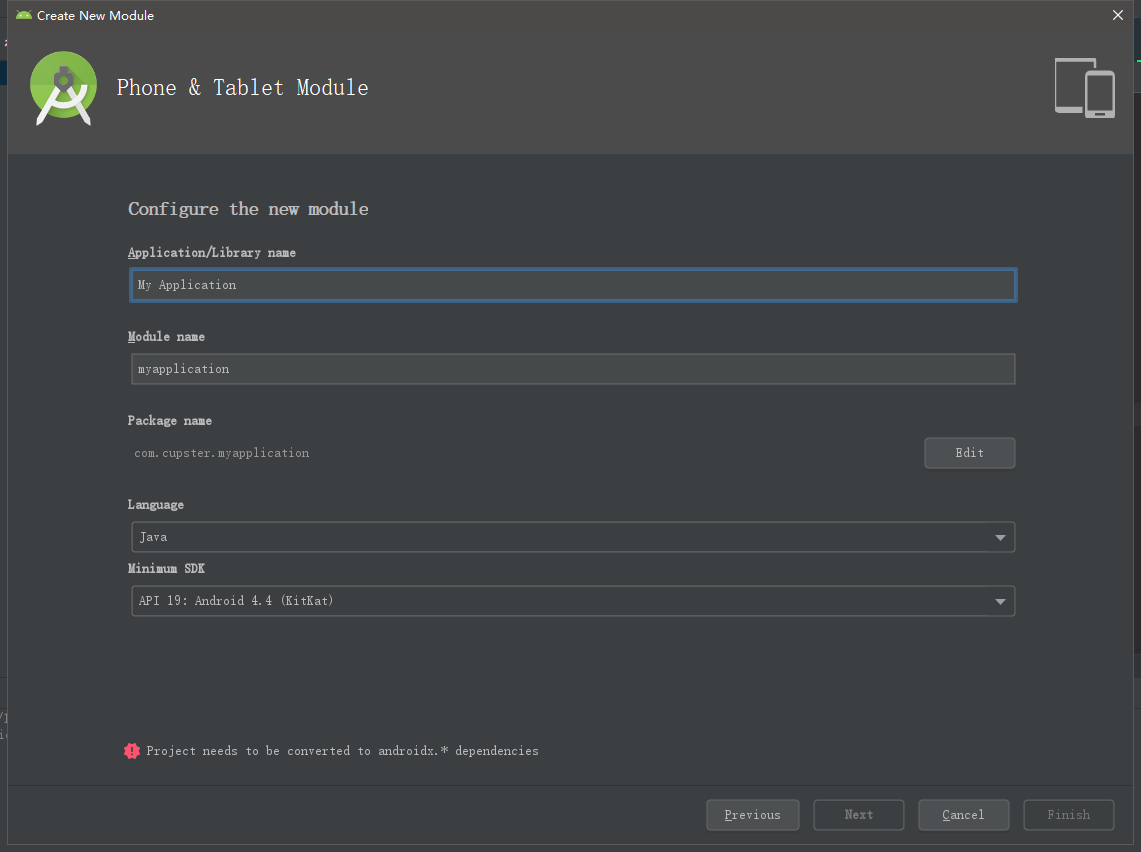The width and height of the screenshot is (1141, 852).
Task: Click the Language label
Action: [x=156, y=505]
